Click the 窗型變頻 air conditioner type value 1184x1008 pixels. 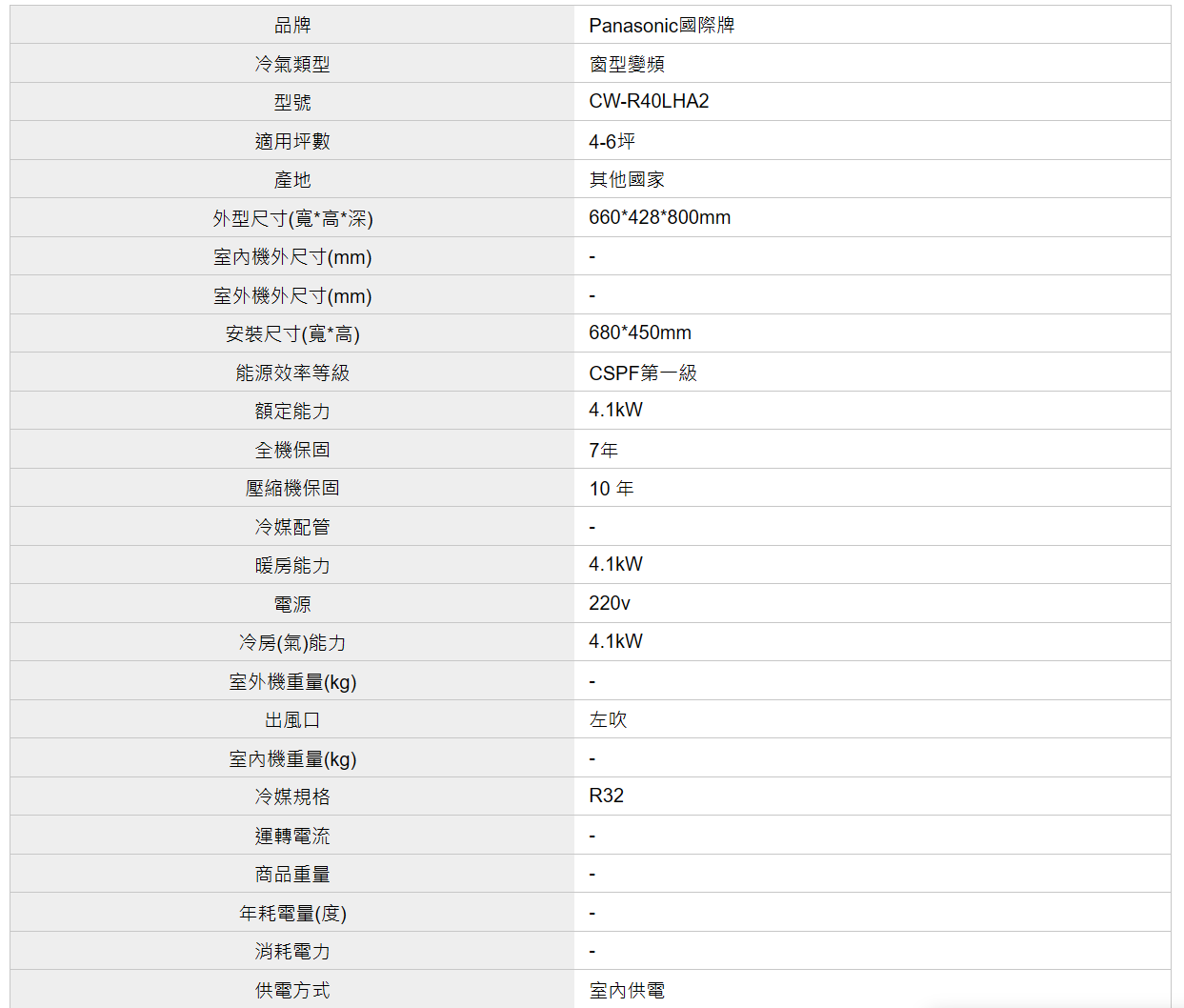[627, 64]
